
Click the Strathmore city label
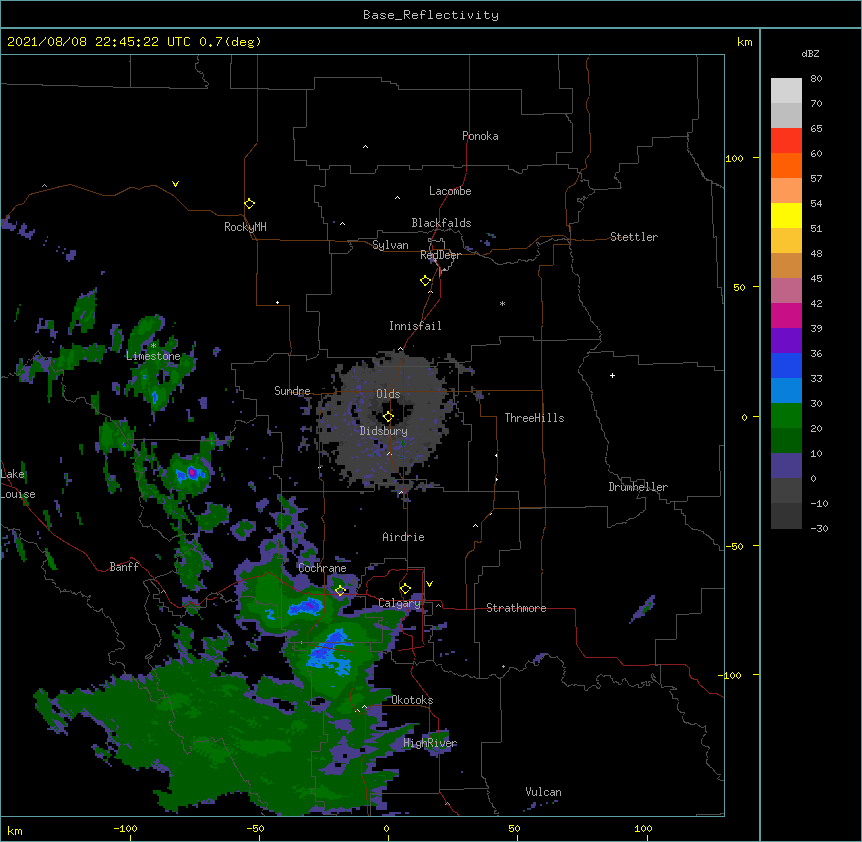[x=516, y=608]
